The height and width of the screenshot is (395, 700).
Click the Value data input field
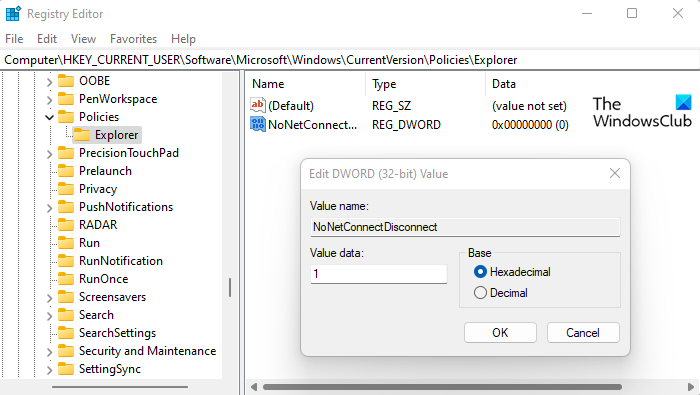pyautogui.click(x=379, y=274)
